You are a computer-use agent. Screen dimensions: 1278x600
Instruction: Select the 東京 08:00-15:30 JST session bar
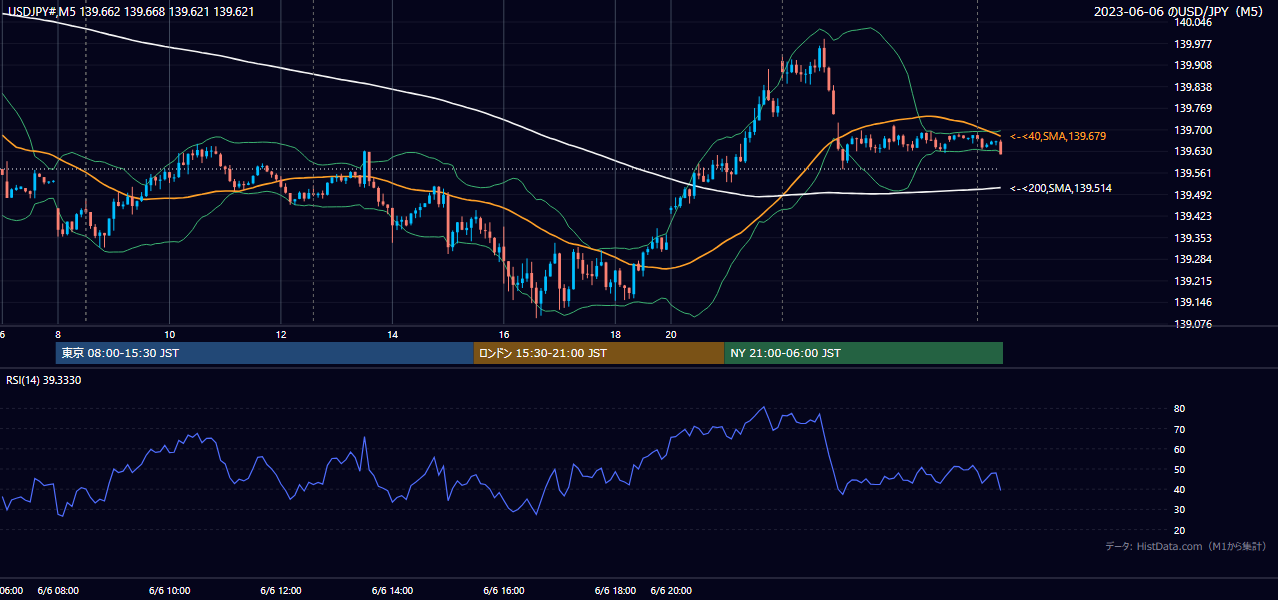pyautogui.click(x=264, y=353)
